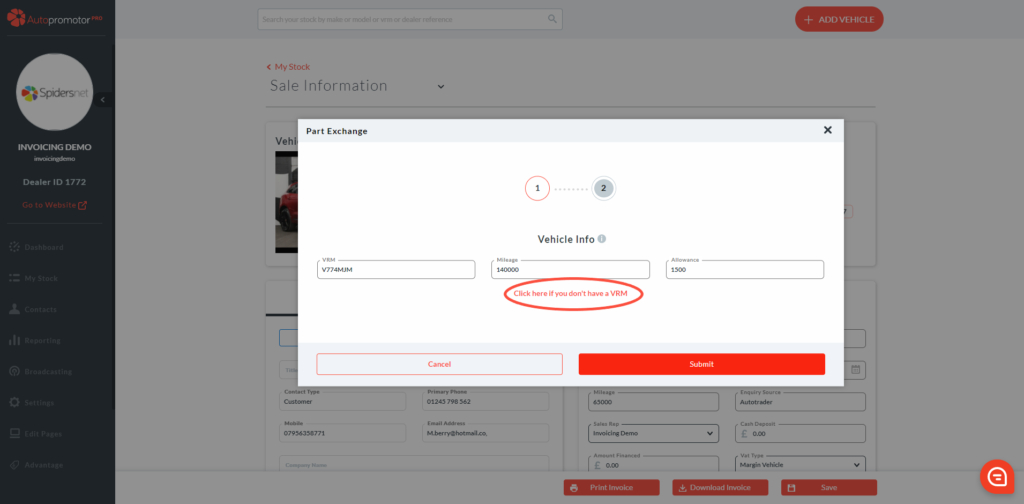Jump to step 2 of wizard

603,188
